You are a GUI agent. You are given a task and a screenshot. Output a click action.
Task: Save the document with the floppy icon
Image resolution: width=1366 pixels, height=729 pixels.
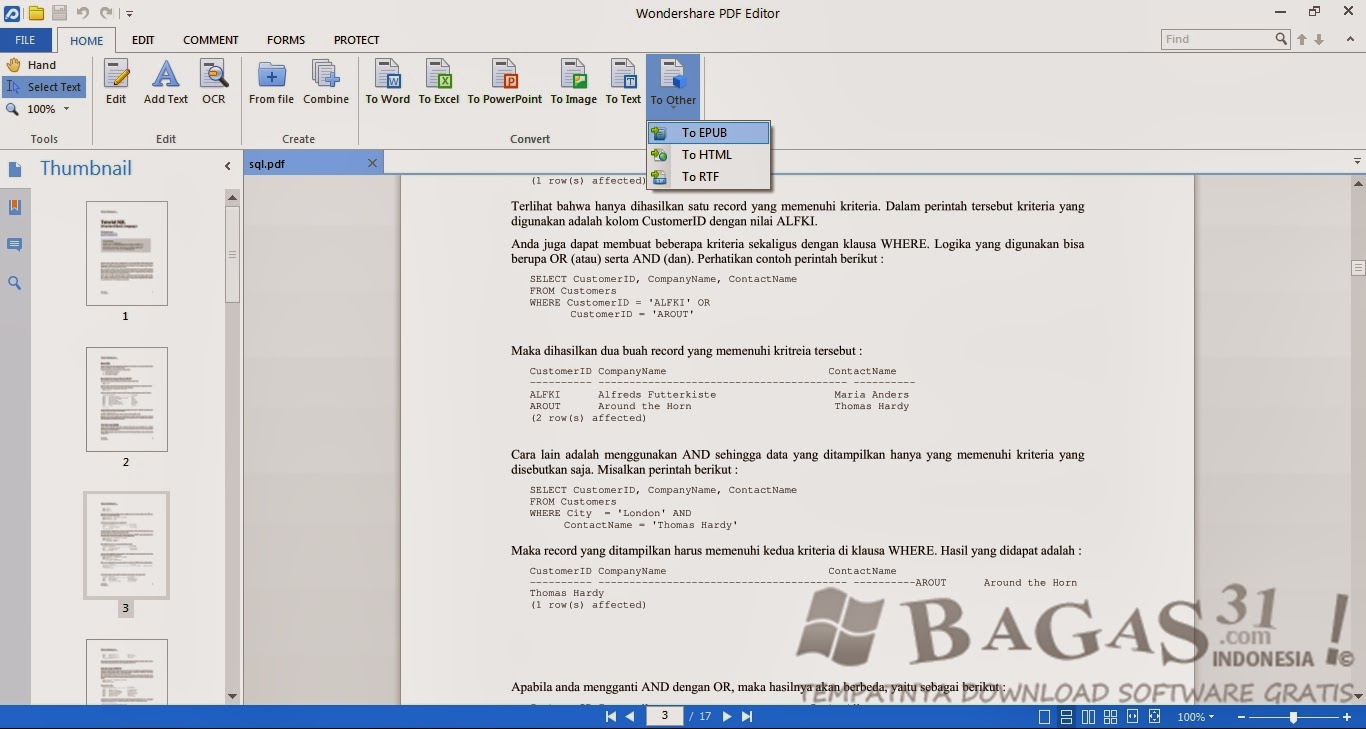point(60,13)
